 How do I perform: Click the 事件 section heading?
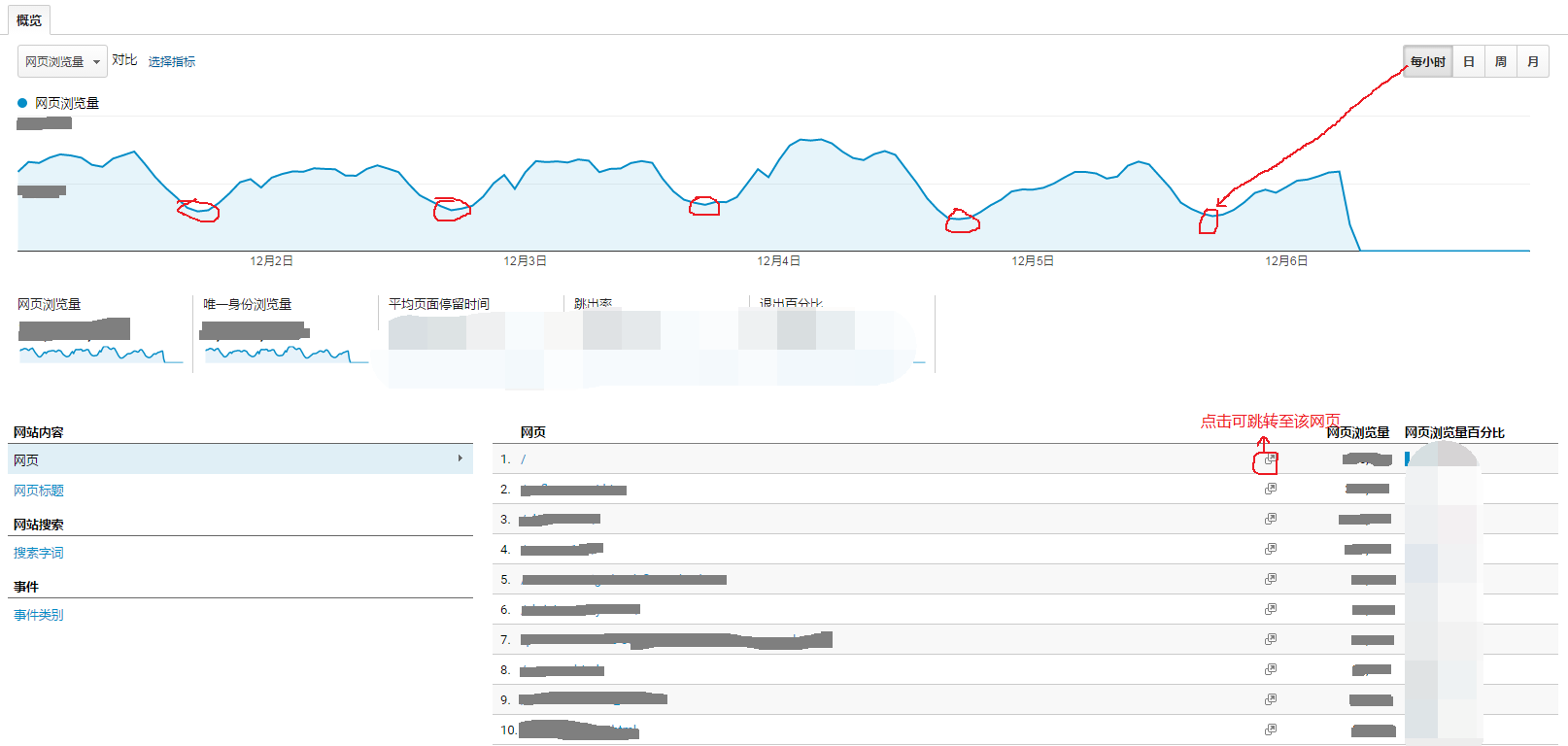pos(26,587)
